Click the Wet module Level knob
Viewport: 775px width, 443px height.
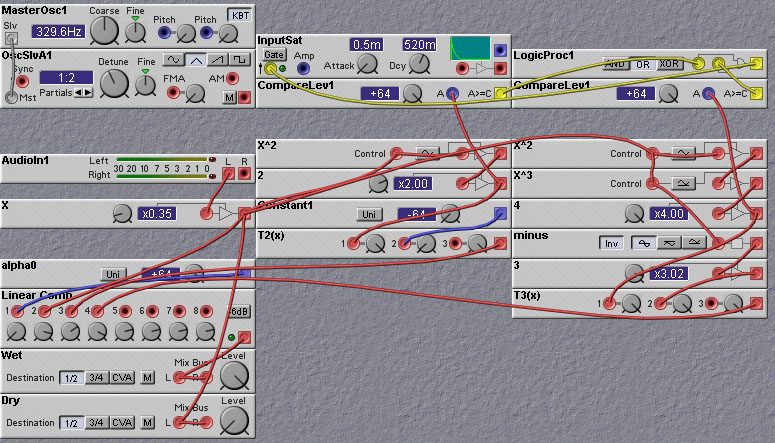[234, 375]
